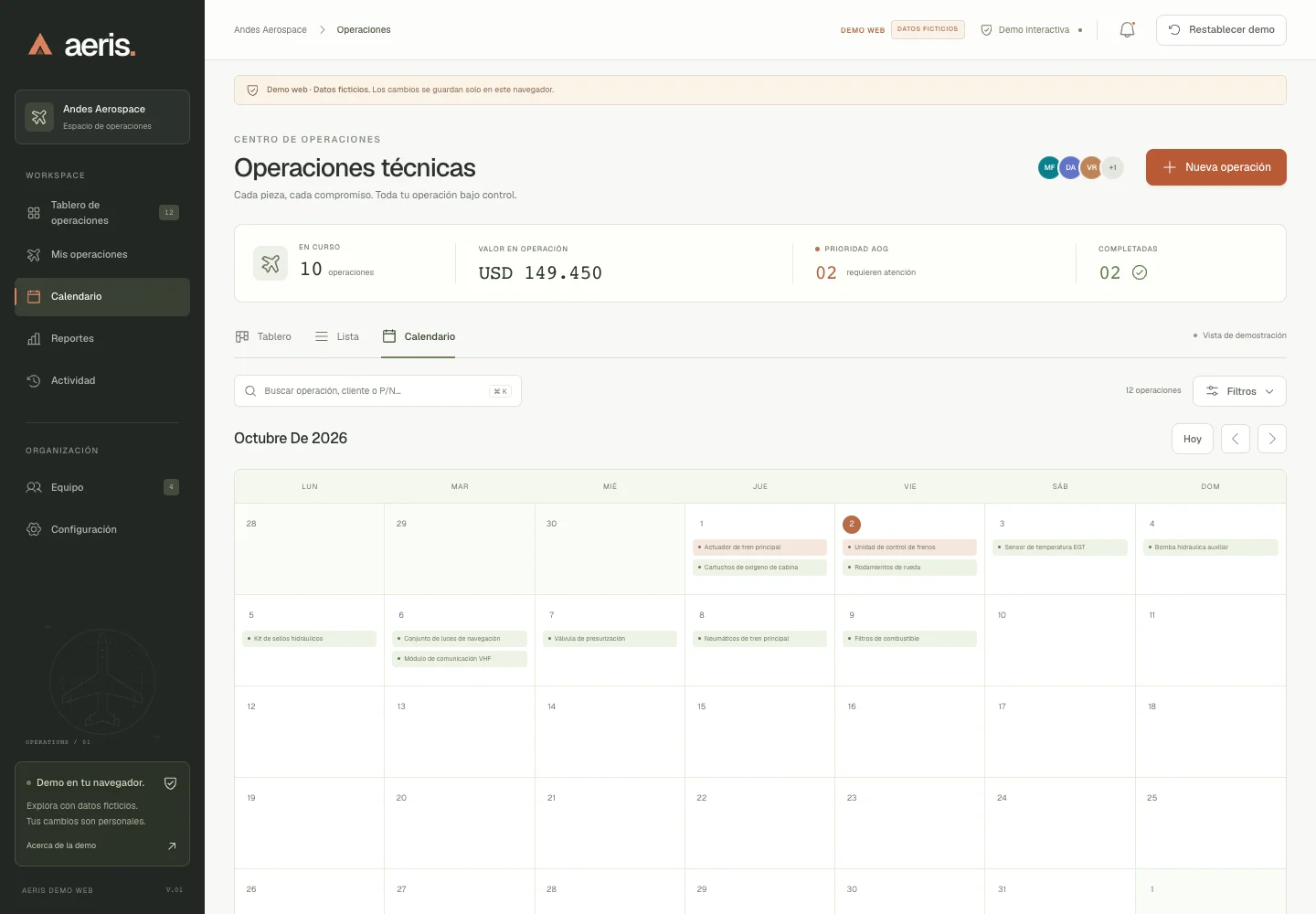The width and height of the screenshot is (1316, 914).
Task: Open the Unidad de control de frenos event
Action: 909,547
